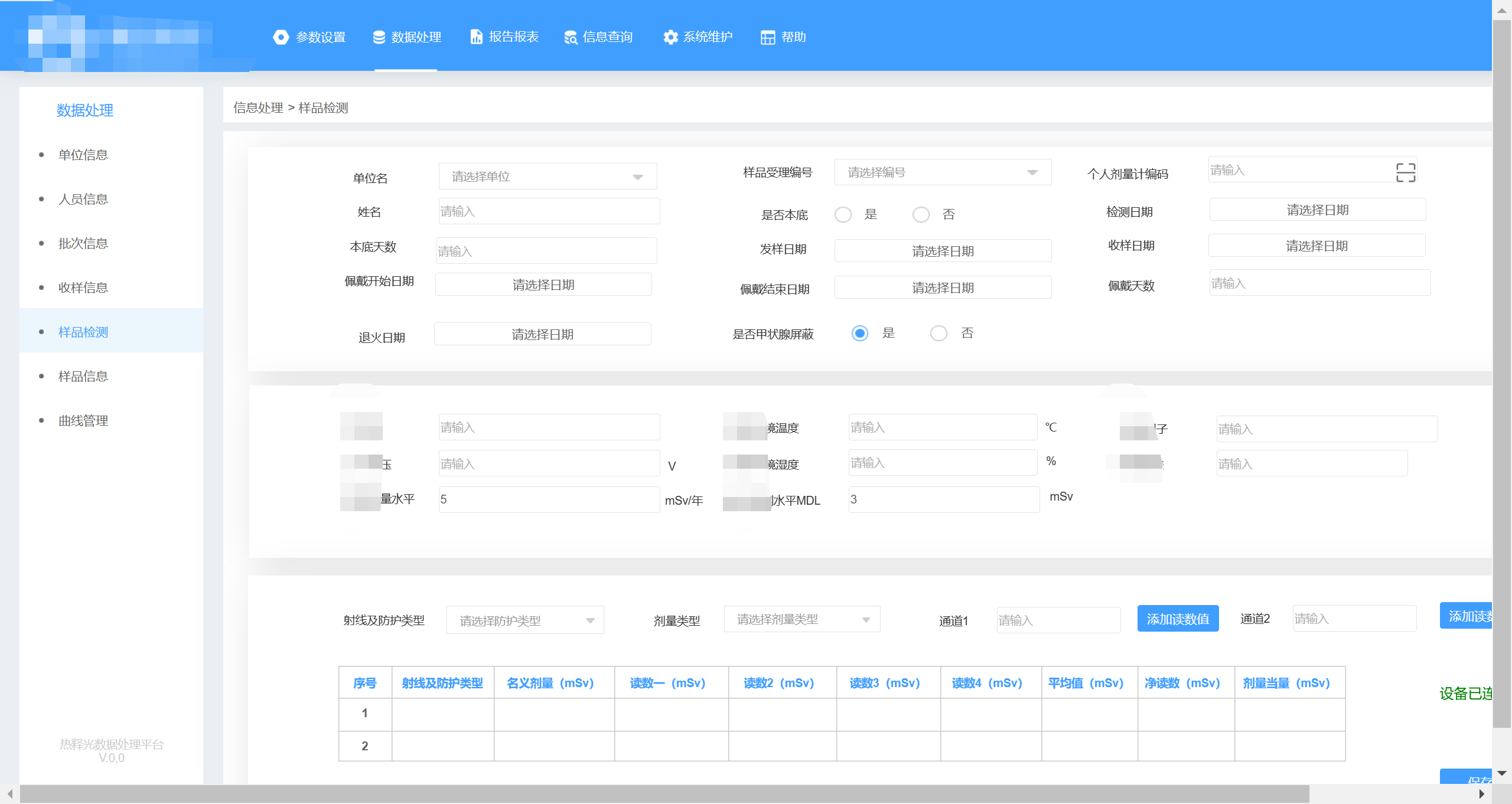Click 信息处理 in the breadcrumb
Viewport: 1512px width, 804px height.
[258, 108]
